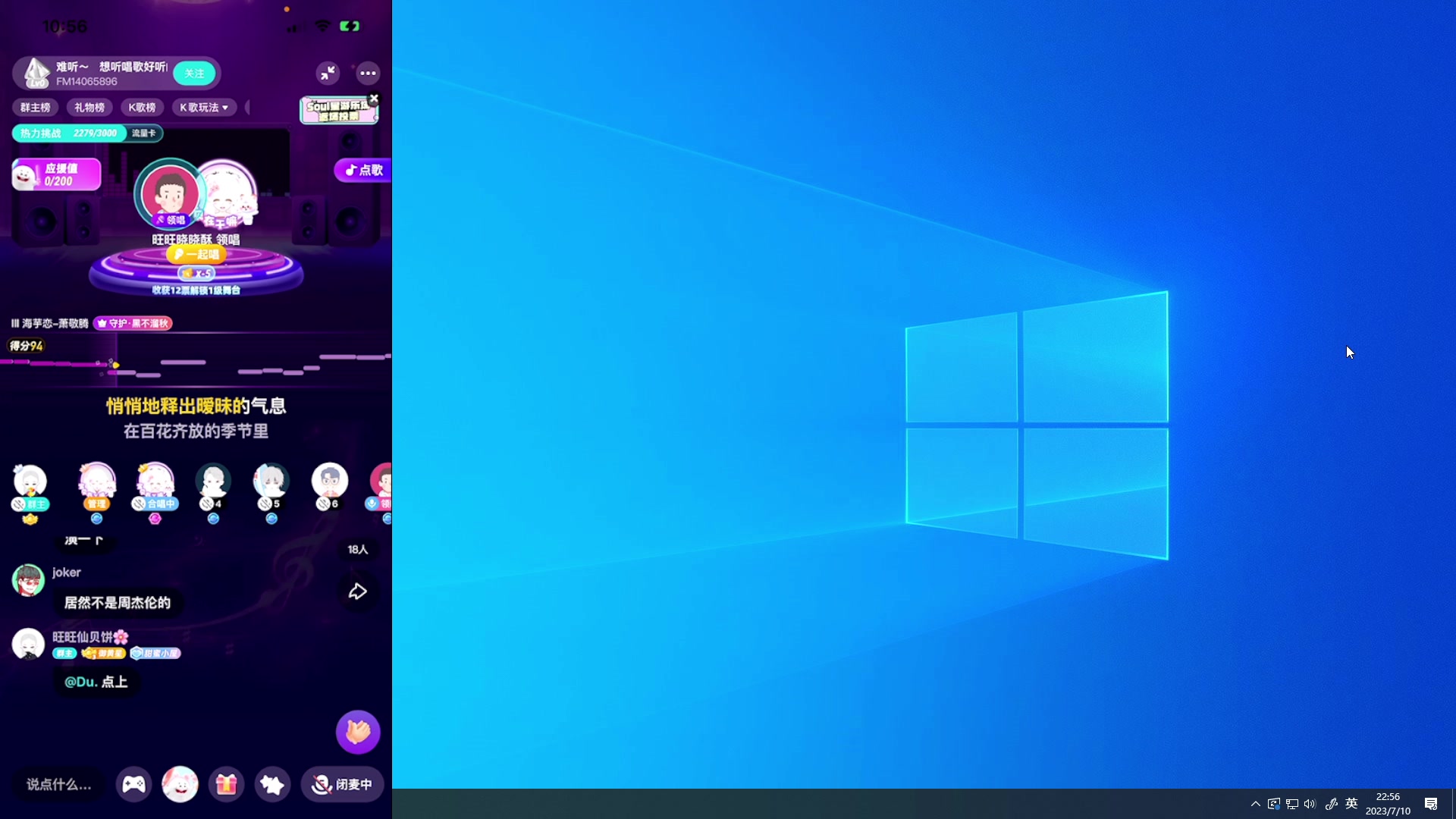Open the Soul星游乐场 voting banner

[x=338, y=111]
